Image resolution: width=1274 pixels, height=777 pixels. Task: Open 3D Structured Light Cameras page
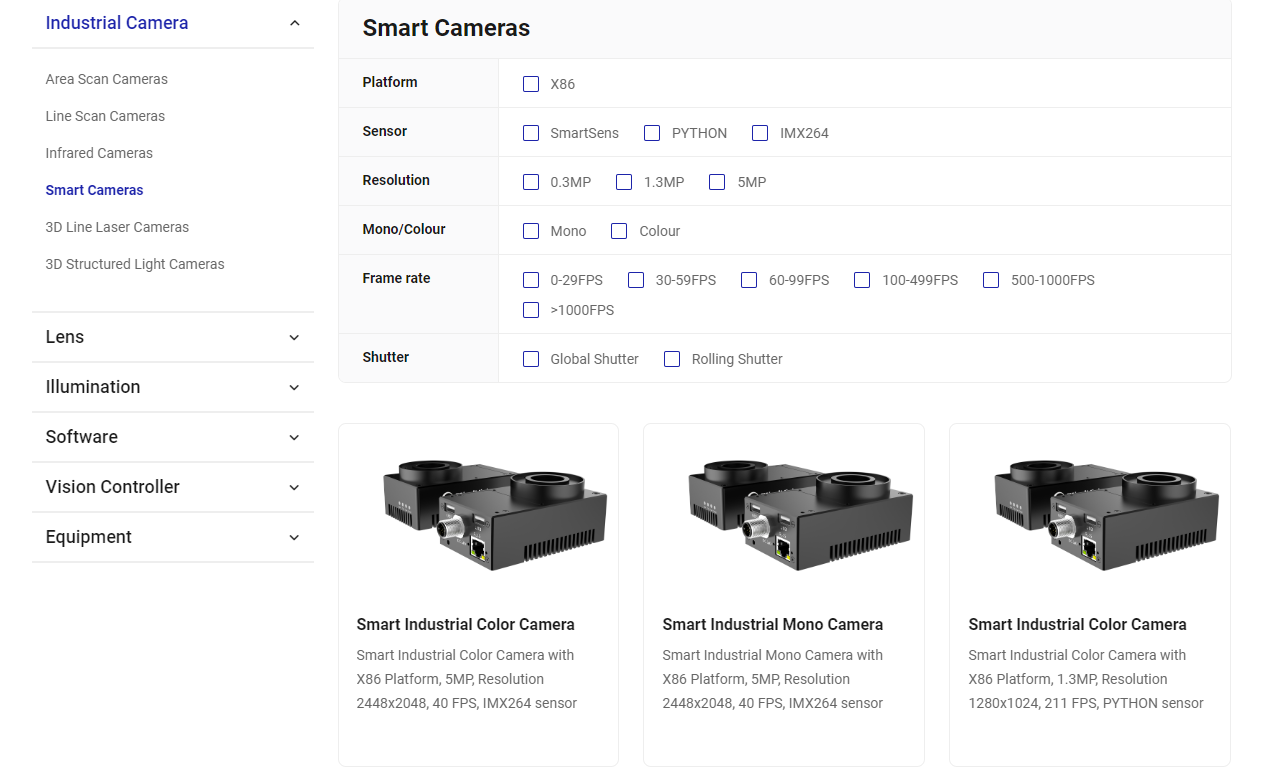pos(135,264)
